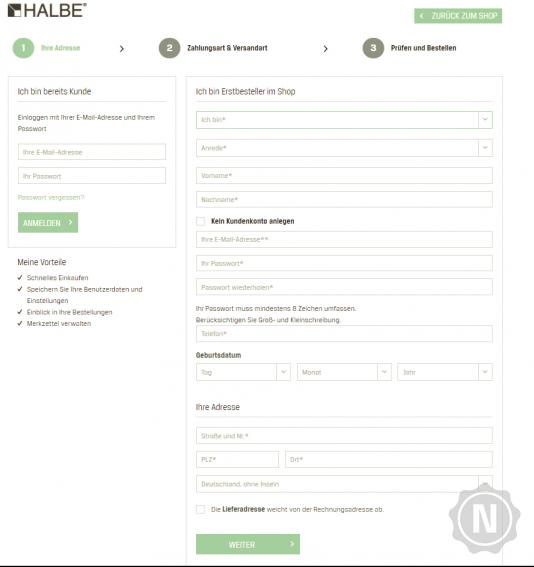Go to Zahlungsart & Versandart step
The image size is (534, 567).
tap(227, 48)
